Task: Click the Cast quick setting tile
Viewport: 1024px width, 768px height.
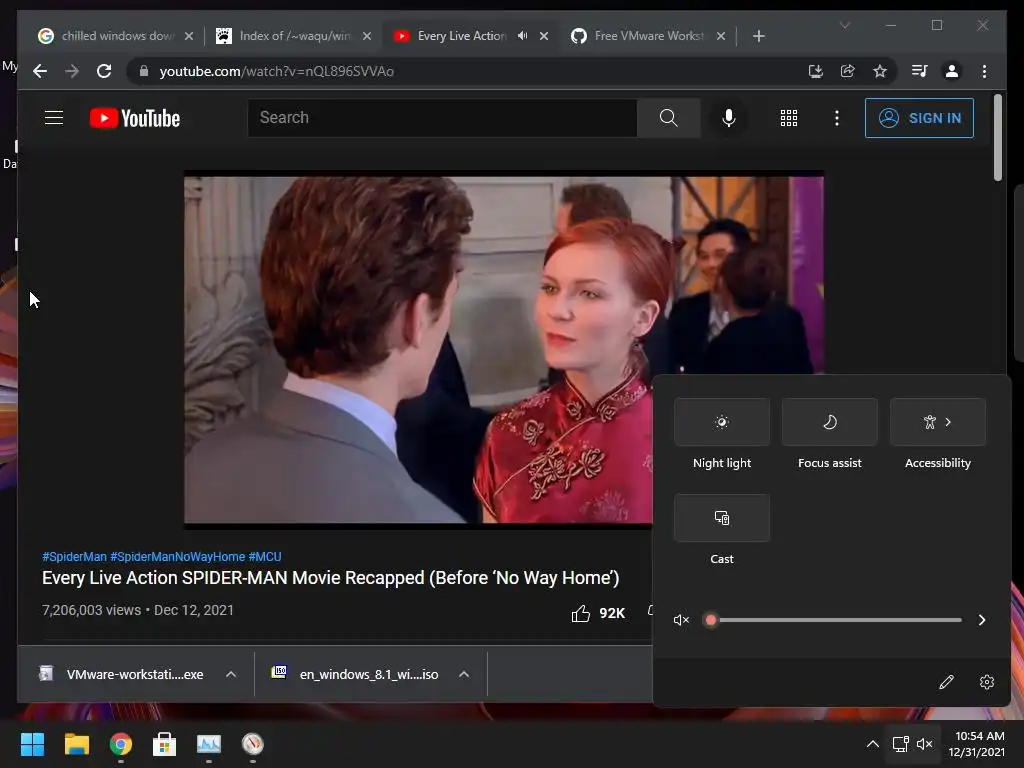Action: (722, 518)
